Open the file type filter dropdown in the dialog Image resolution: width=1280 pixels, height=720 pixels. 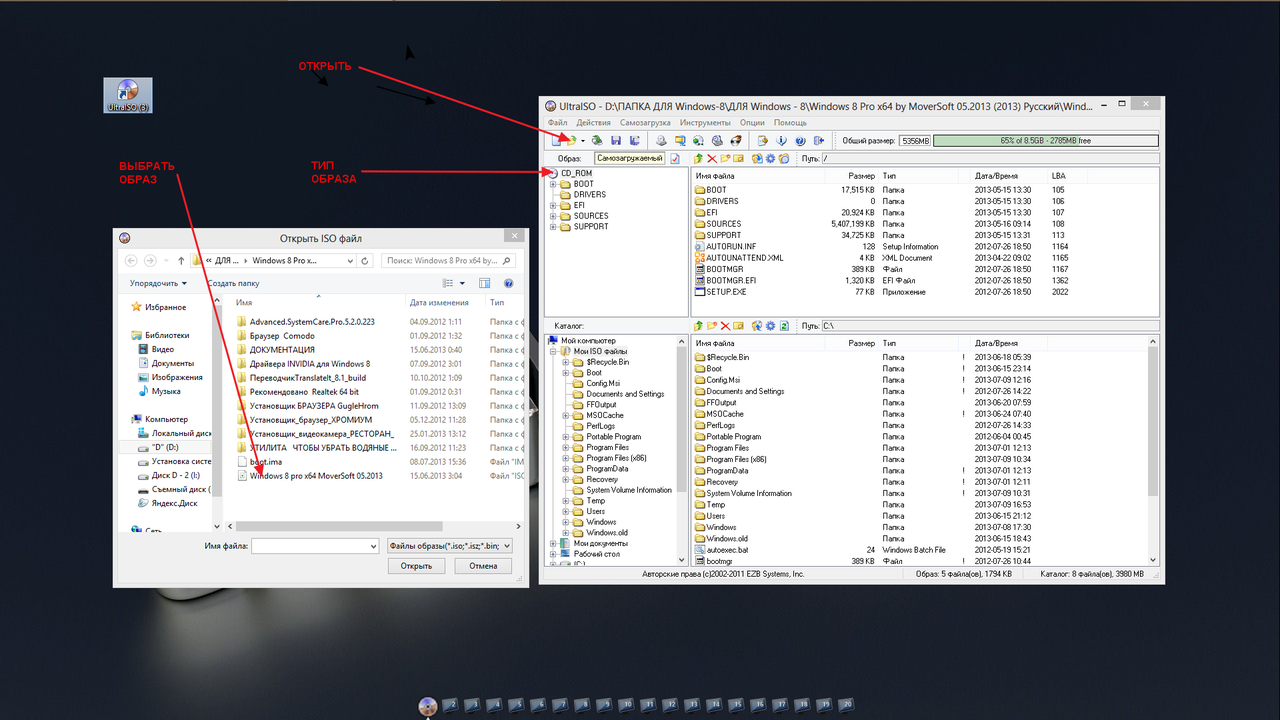(x=449, y=546)
